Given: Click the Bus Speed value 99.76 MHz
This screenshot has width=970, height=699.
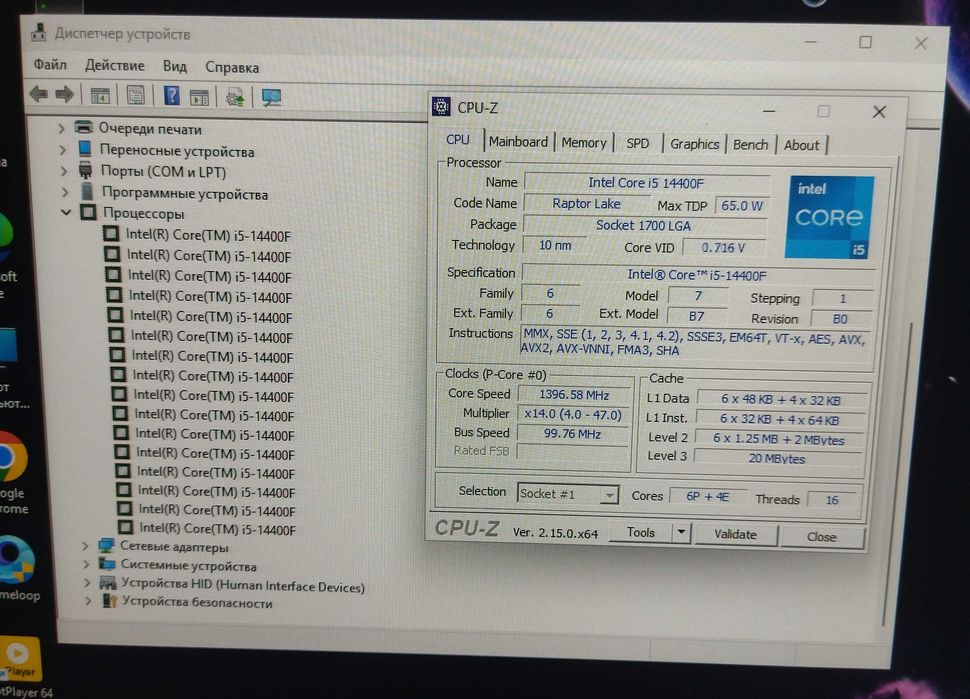Looking at the screenshot, I should click(572, 434).
